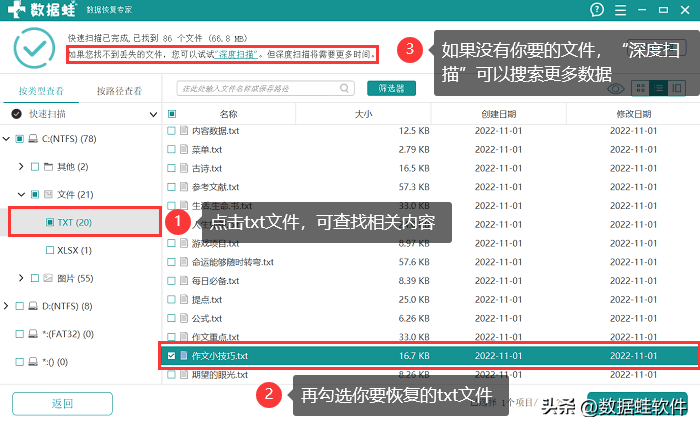Image resolution: width=700 pixels, height=428 pixels.
Task: Switch to thumbnail grid view
Action: tap(641, 88)
